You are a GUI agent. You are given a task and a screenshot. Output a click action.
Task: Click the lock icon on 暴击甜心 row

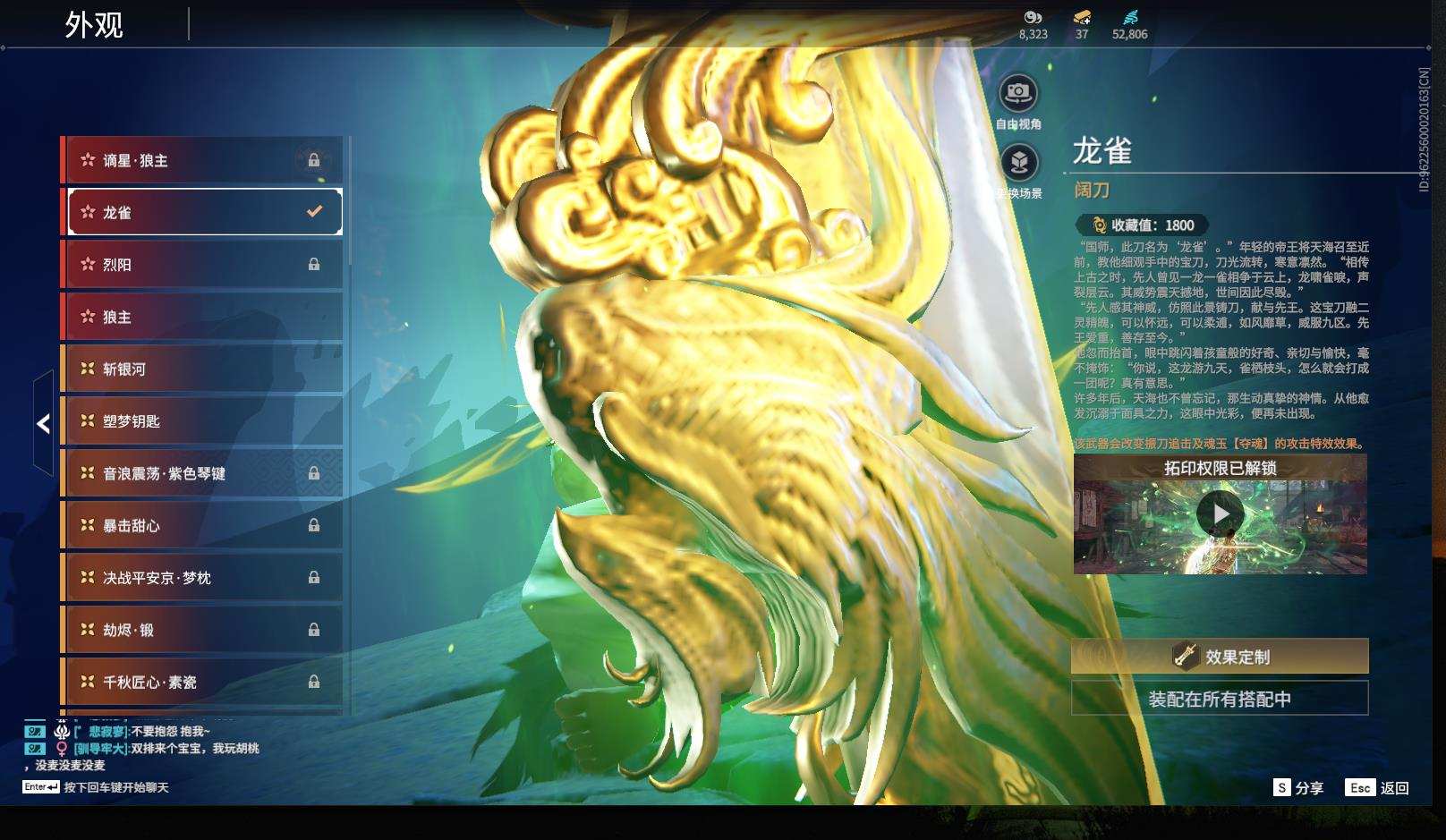(314, 525)
